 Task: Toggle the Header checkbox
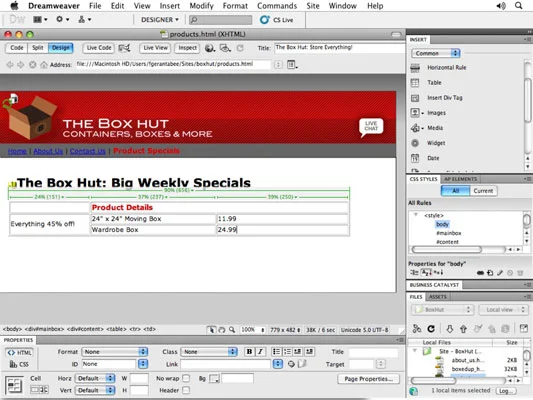click(x=186, y=390)
